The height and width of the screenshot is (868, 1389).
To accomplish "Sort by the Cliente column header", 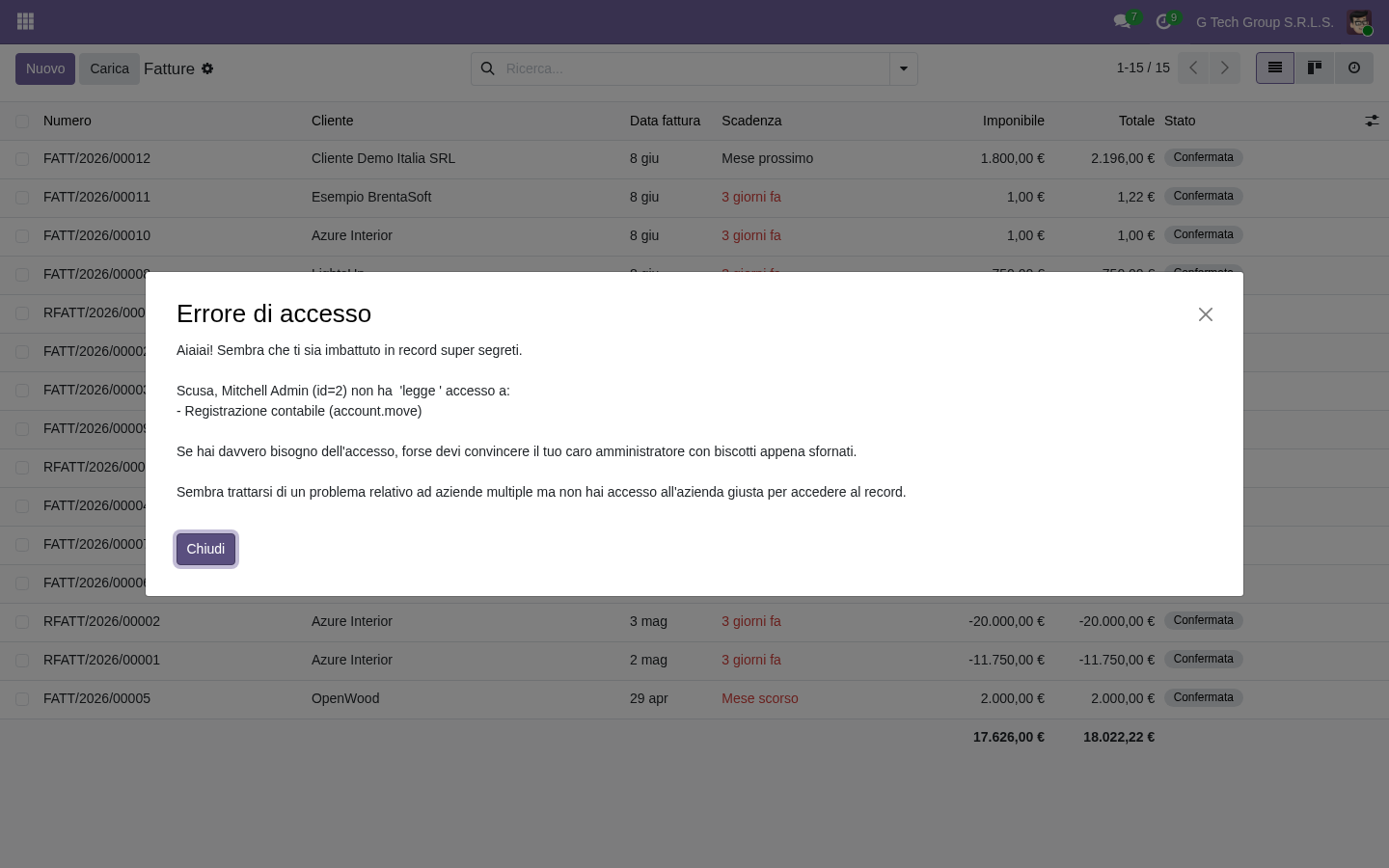I will click(333, 121).
